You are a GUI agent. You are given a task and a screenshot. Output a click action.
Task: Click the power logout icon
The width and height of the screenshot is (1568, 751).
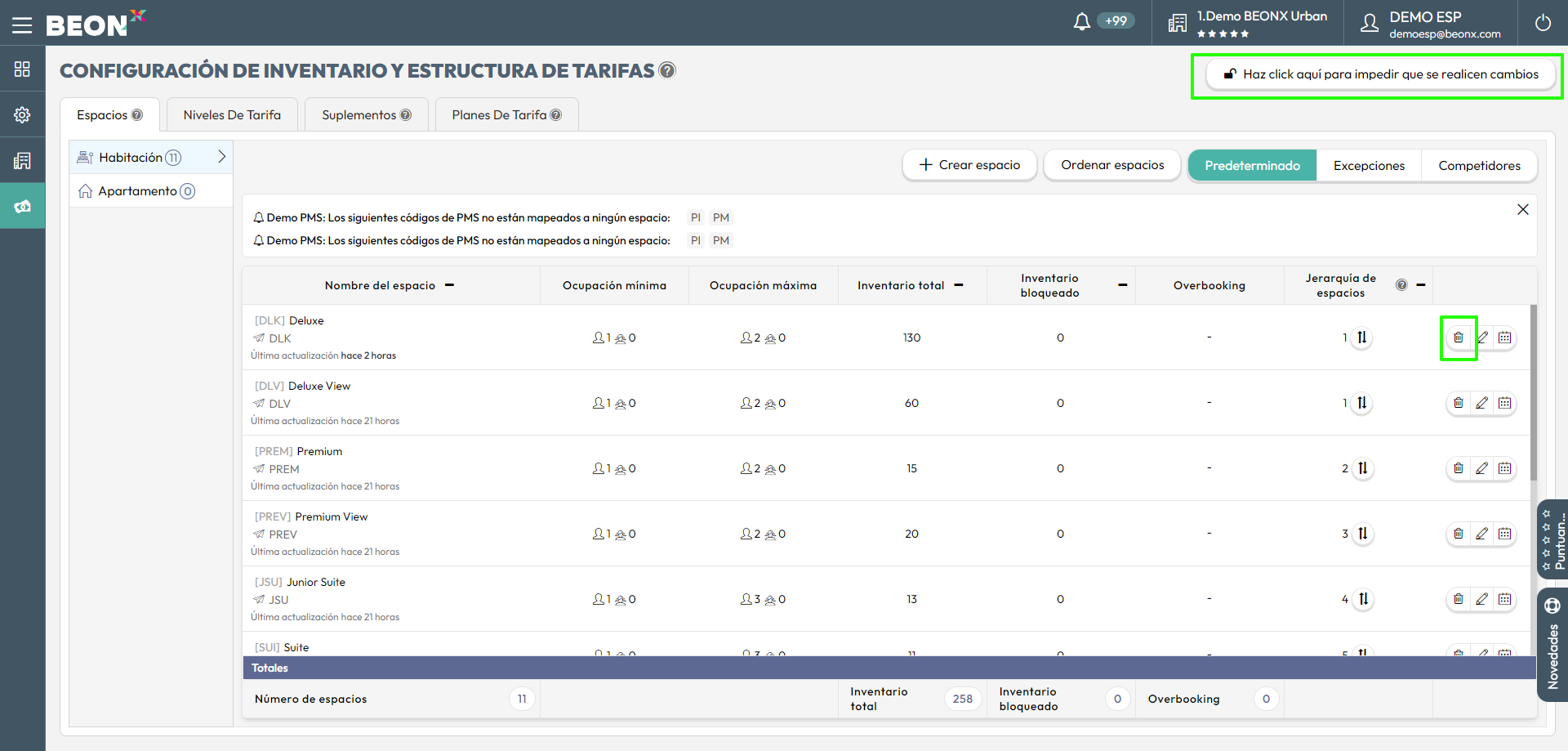tap(1543, 23)
